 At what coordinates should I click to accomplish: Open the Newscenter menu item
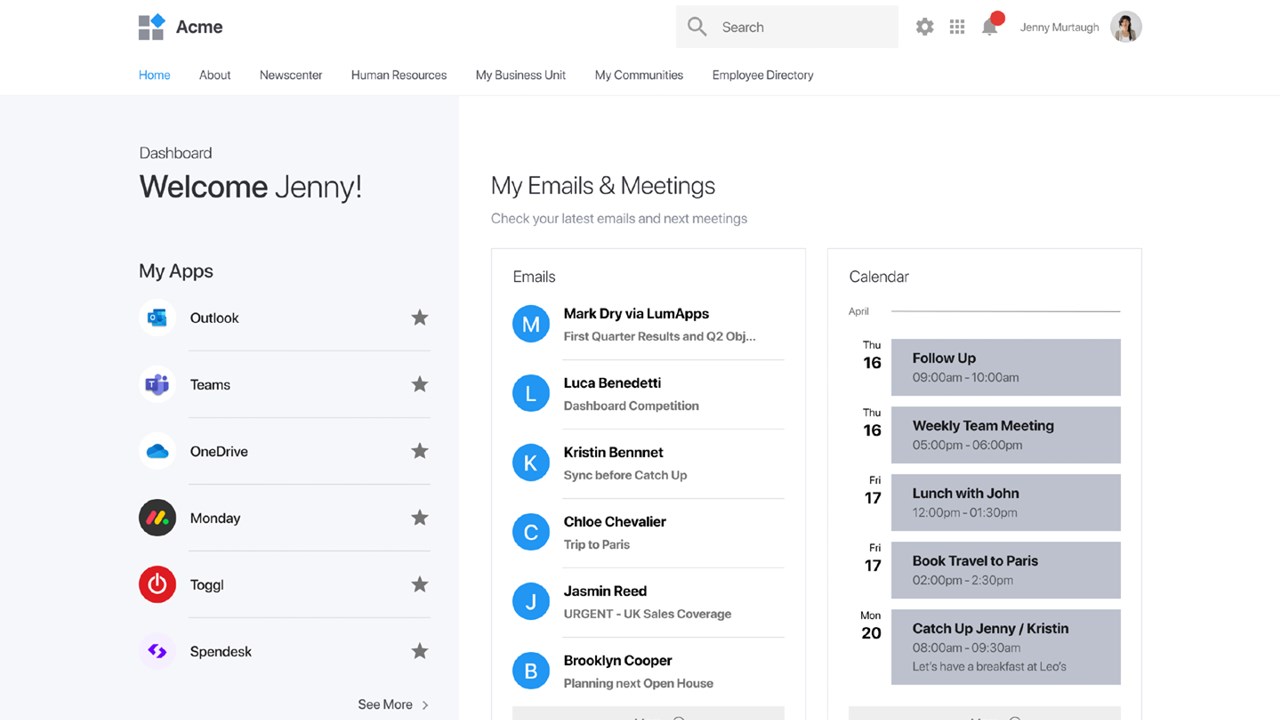tap(291, 75)
